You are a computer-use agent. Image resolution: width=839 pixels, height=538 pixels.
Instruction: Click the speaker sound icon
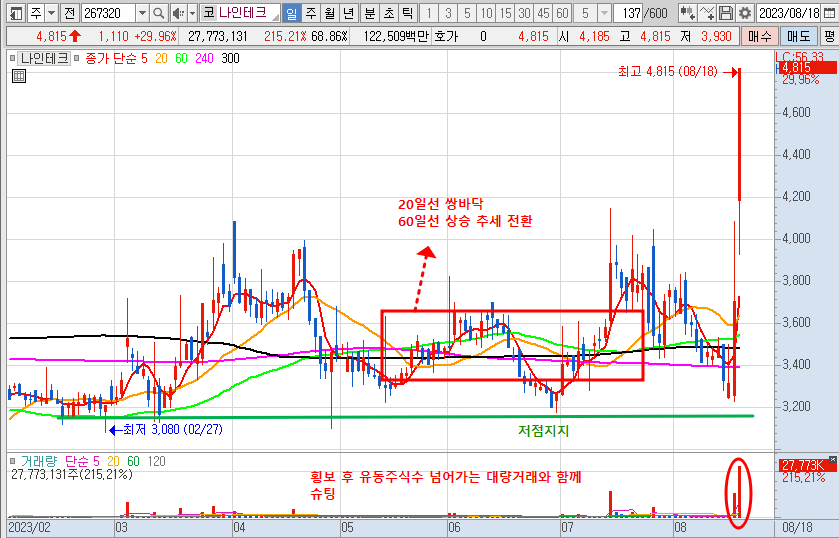tap(178, 13)
